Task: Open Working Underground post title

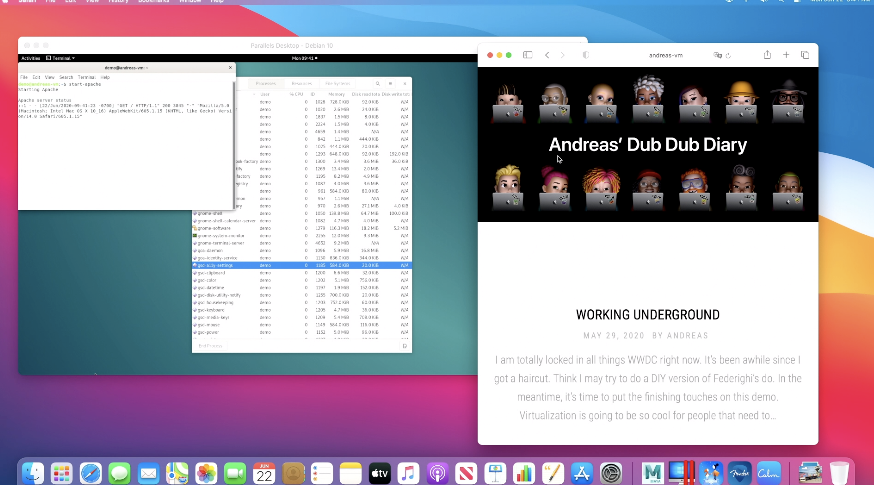Action: click(x=648, y=315)
